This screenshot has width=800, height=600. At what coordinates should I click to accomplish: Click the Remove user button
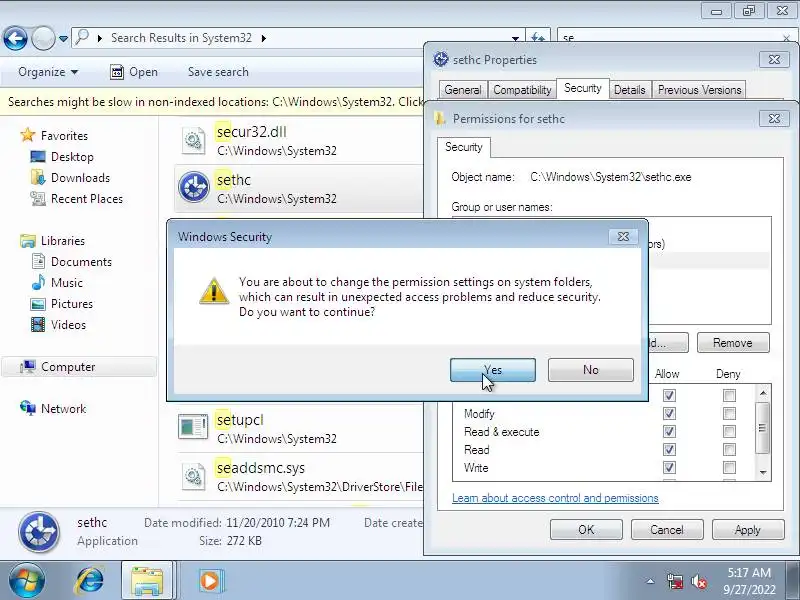point(733,343)
